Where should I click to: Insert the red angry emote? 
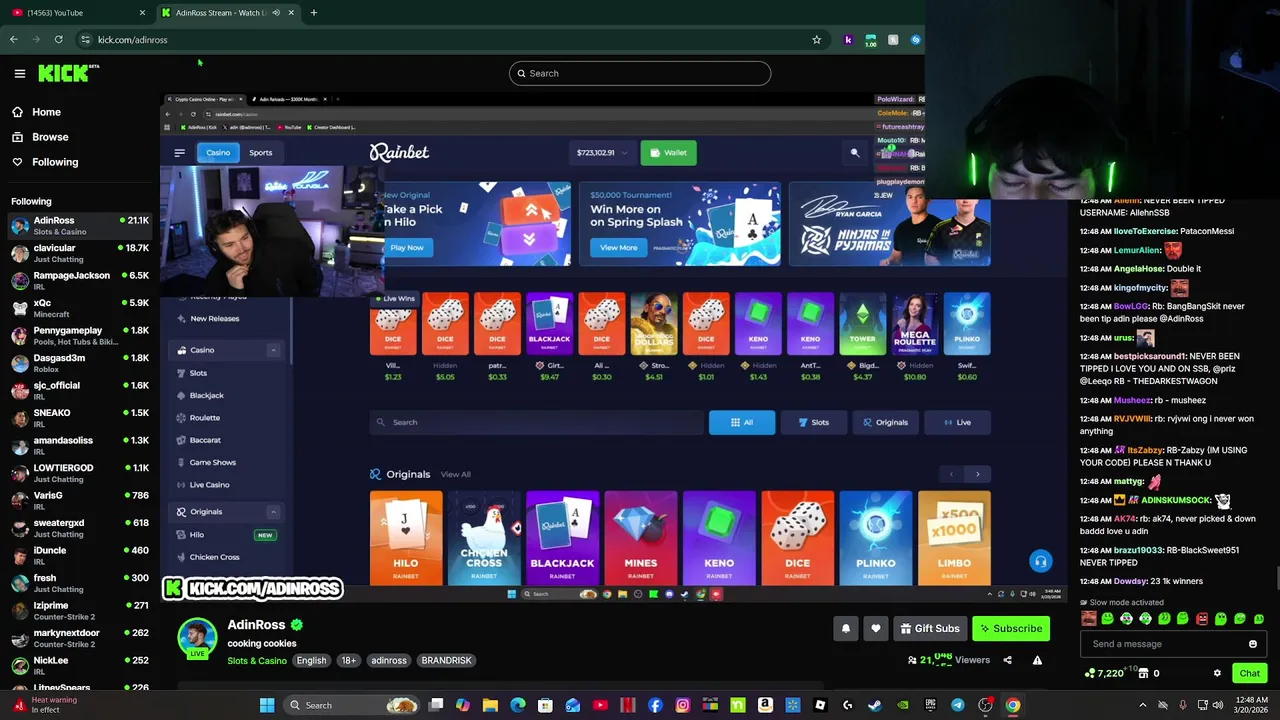(1202, 619)
